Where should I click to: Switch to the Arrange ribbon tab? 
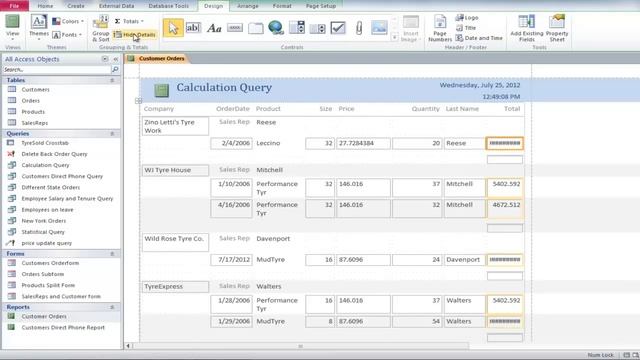248,6
